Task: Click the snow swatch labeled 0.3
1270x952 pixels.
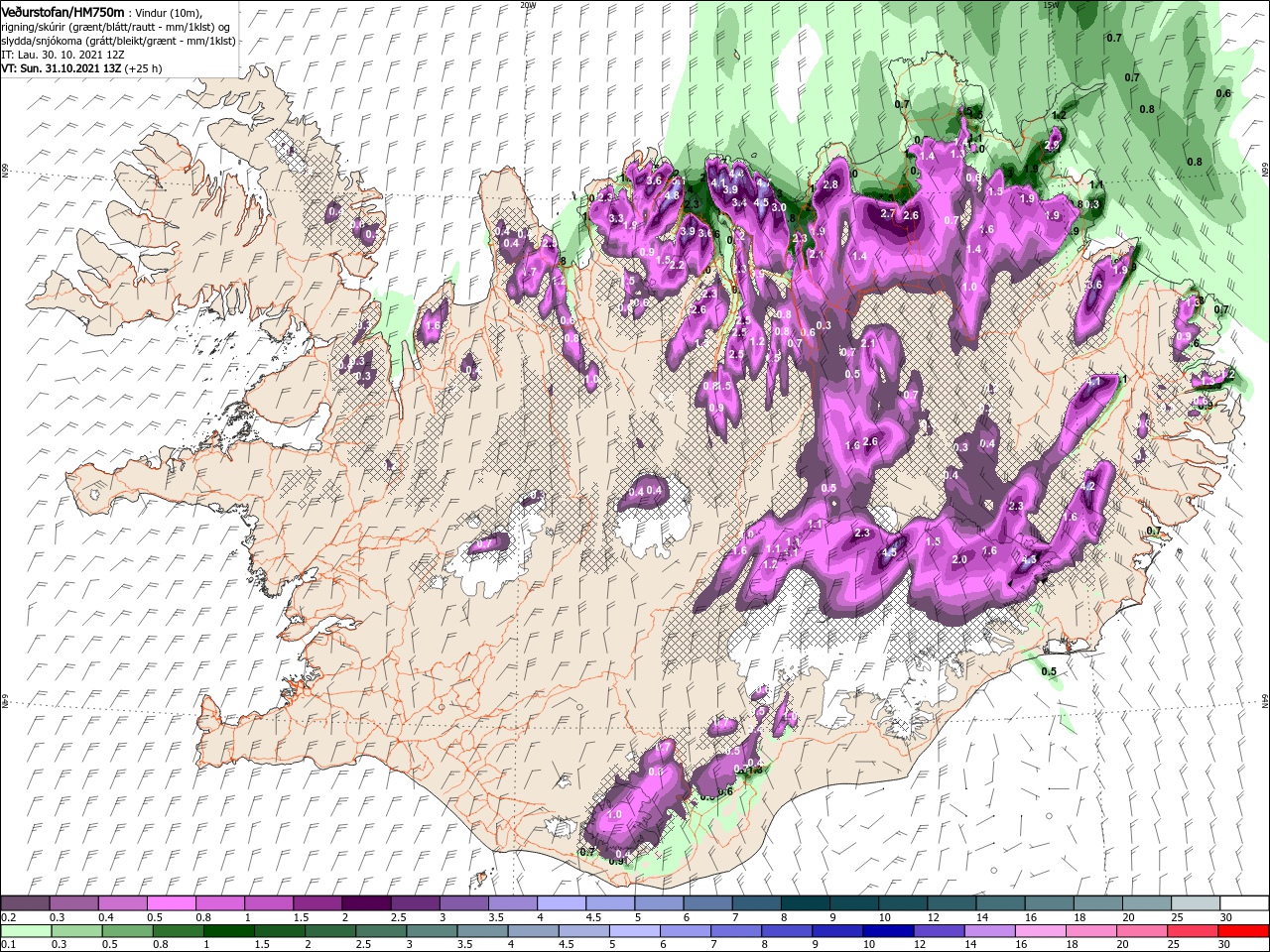Action: (74, 903)
